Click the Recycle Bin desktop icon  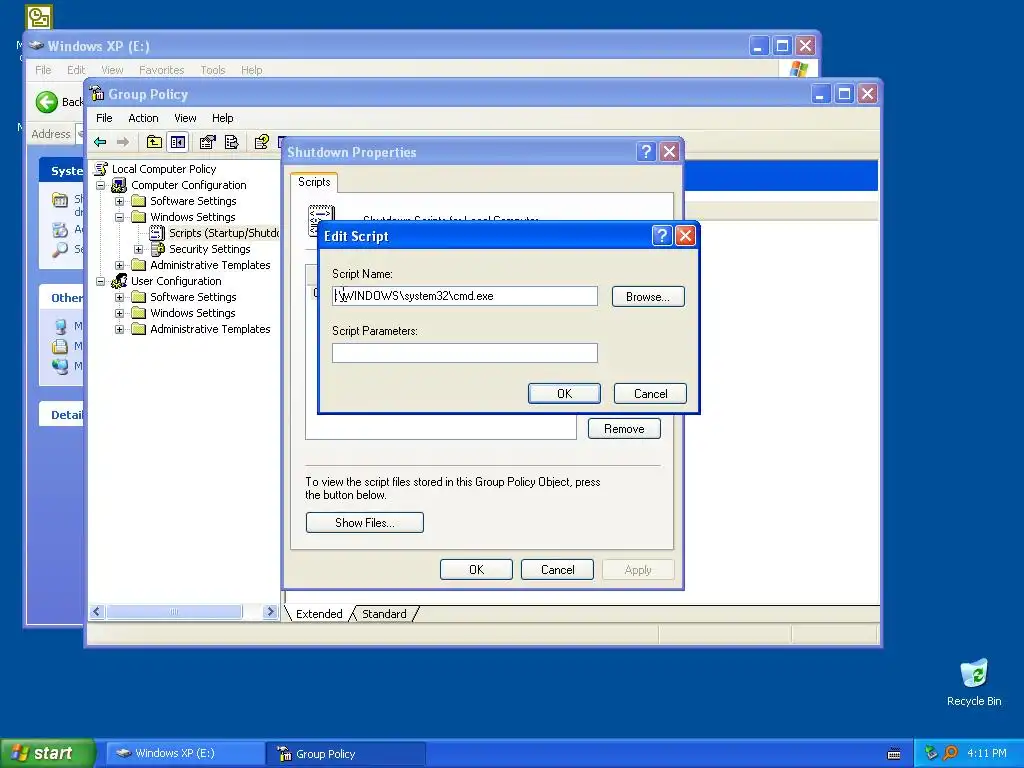pos(974,675)
